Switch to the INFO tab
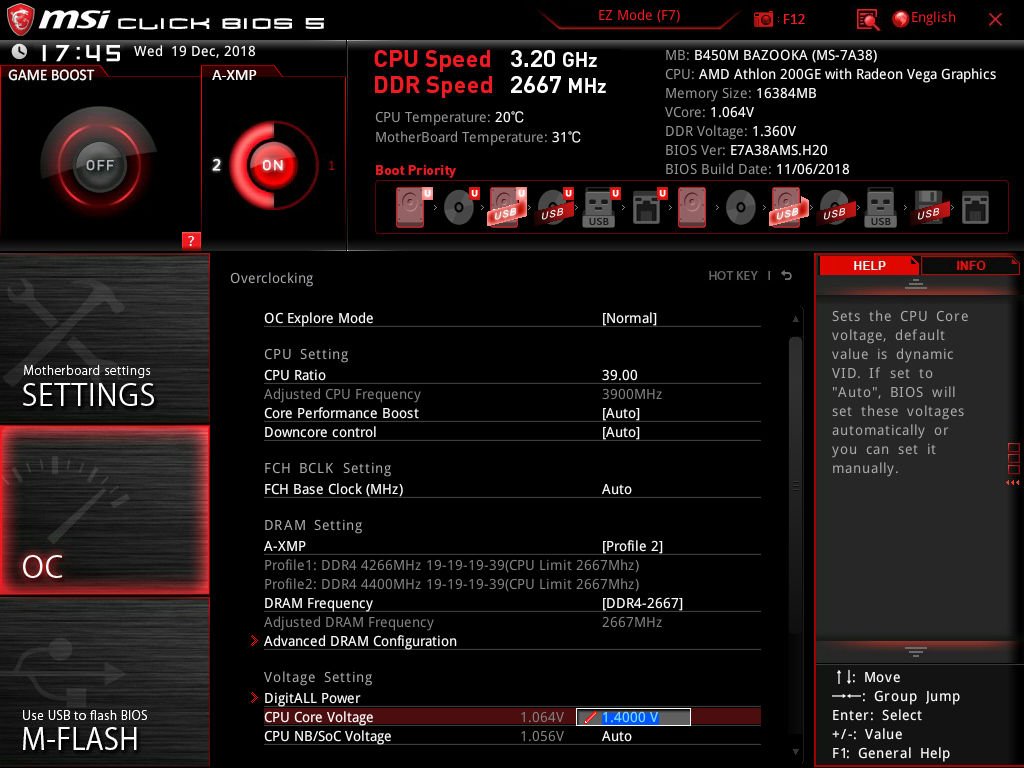Viewport: 1024px width, 768px height. (970, 265)
